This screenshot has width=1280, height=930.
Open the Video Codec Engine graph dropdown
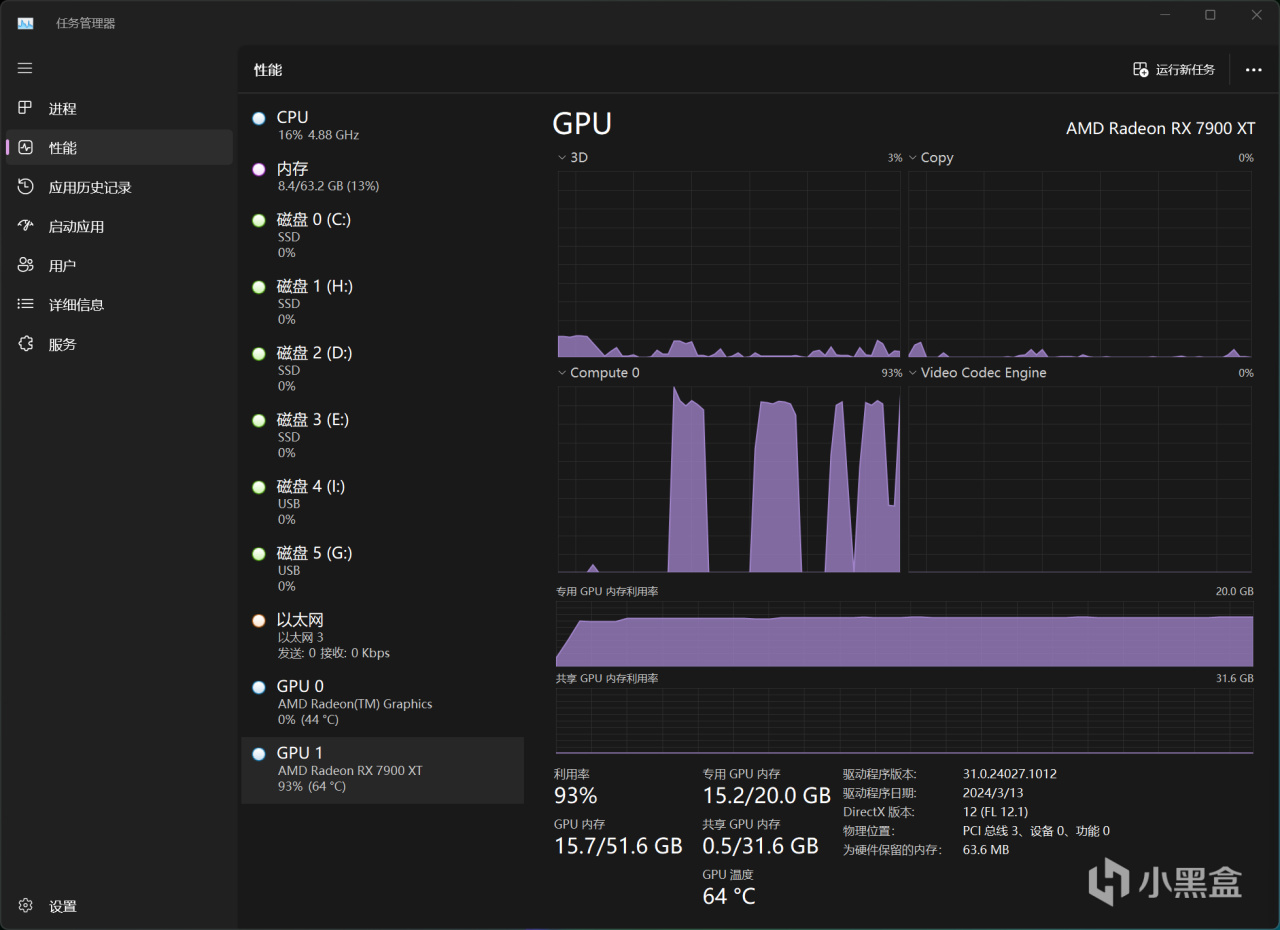pyautogui.click(x=977, y=373)
